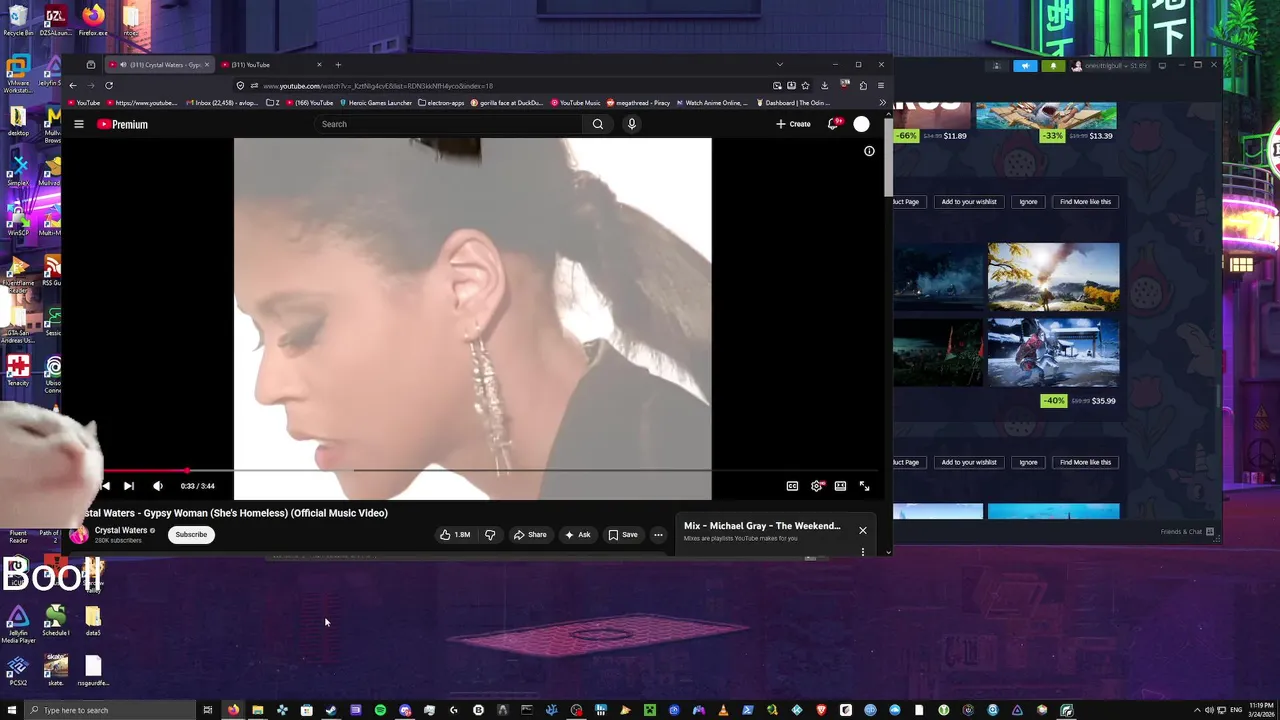Dislike the Gypsy Woman video

(x=490, y=535)
